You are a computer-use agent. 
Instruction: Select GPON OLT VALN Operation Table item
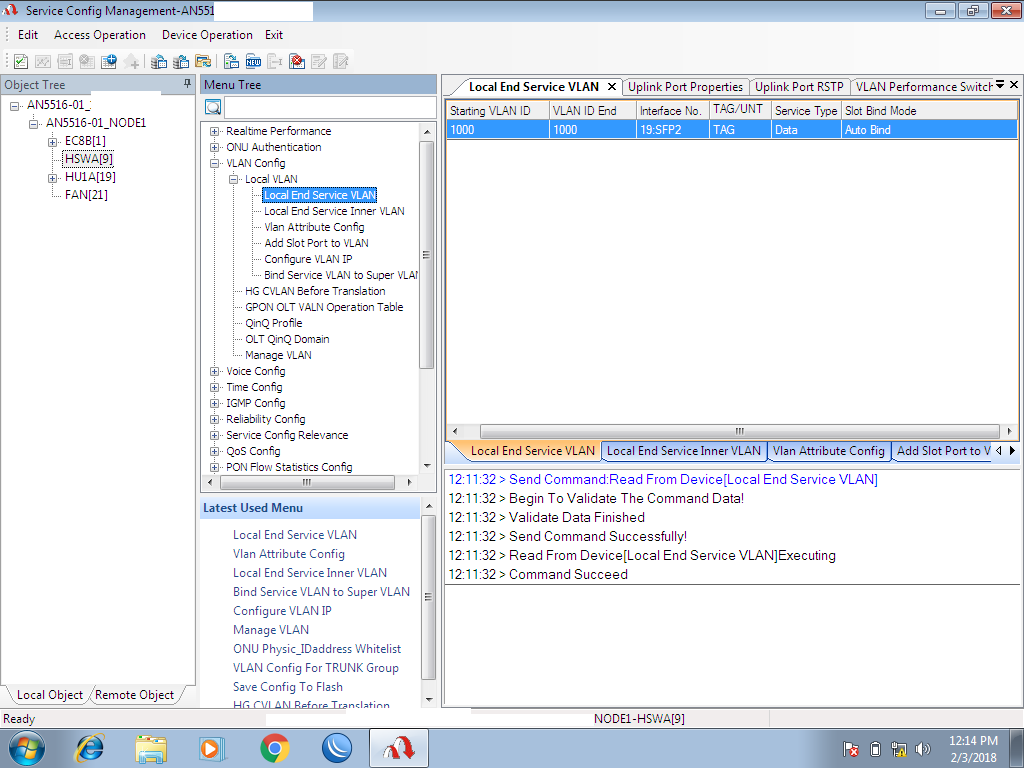[x=324, y=307]
